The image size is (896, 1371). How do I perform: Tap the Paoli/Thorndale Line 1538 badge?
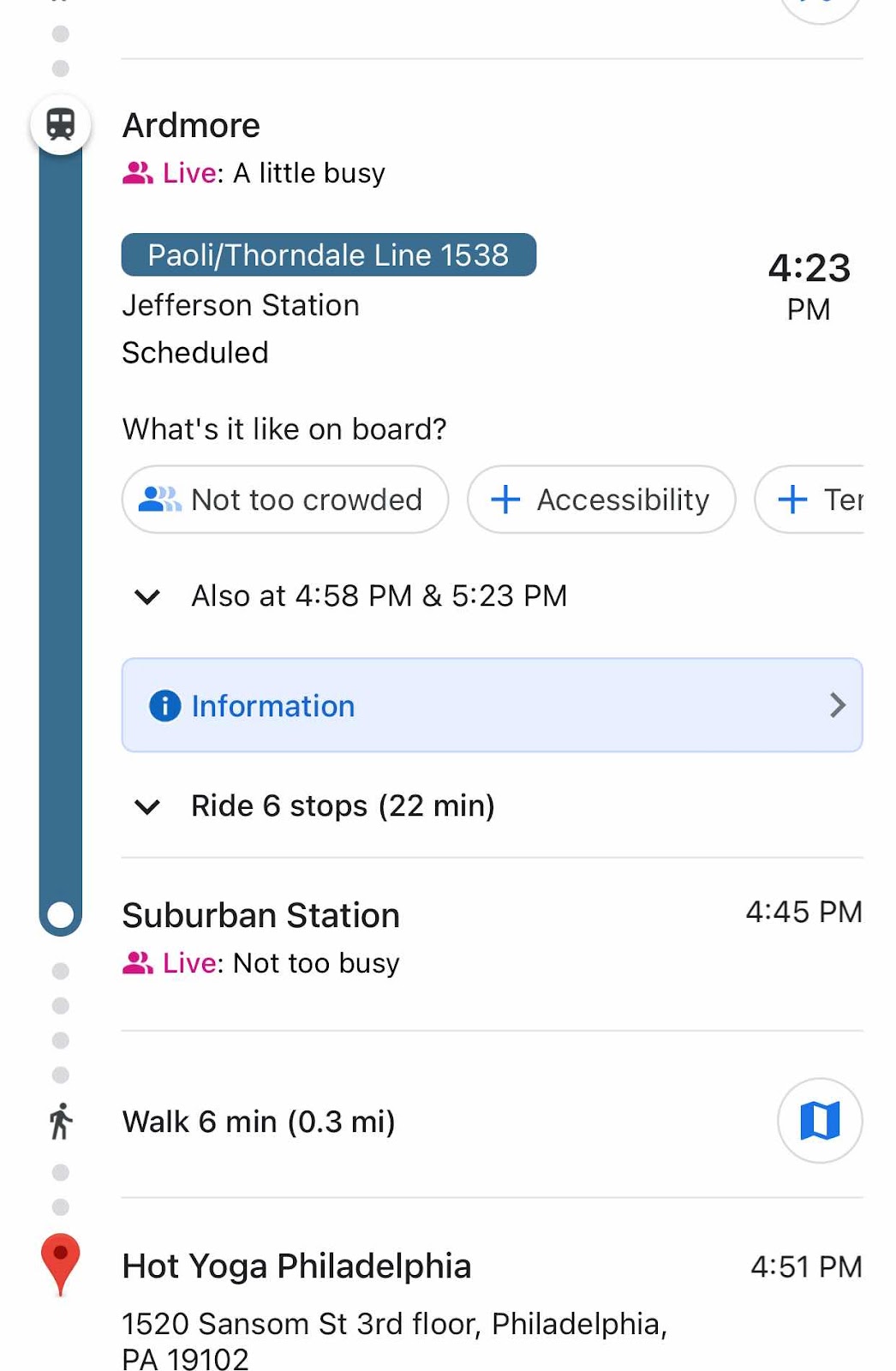coord(329,254)
